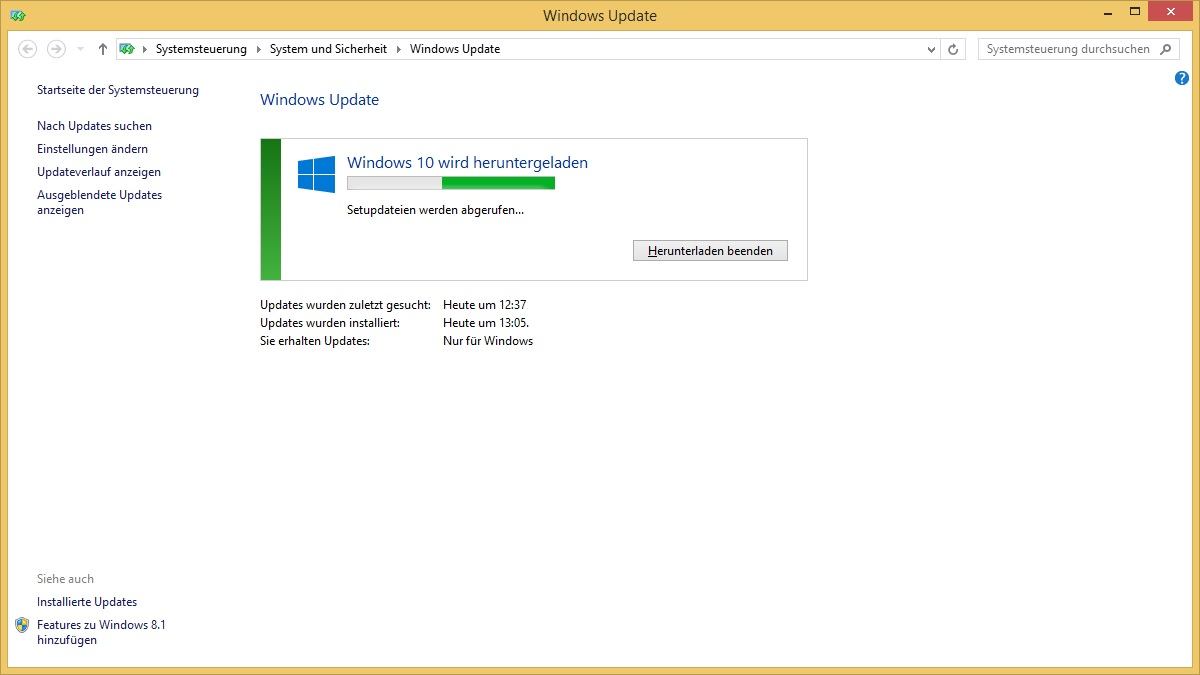View Updateverlauf anzeigen

click(x=99, y=172)
